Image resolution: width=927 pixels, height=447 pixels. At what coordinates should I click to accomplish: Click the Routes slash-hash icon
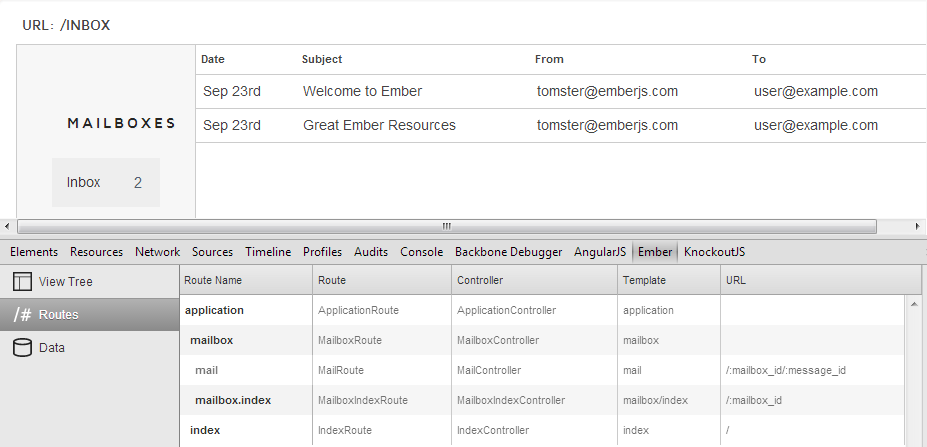[x=22, y=315]
